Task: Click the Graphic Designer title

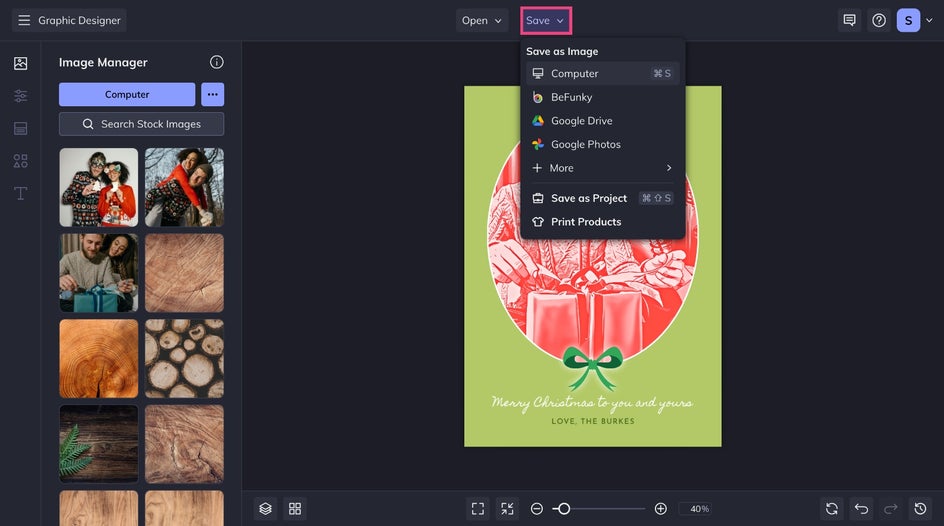Action: (x=79, y=20)
